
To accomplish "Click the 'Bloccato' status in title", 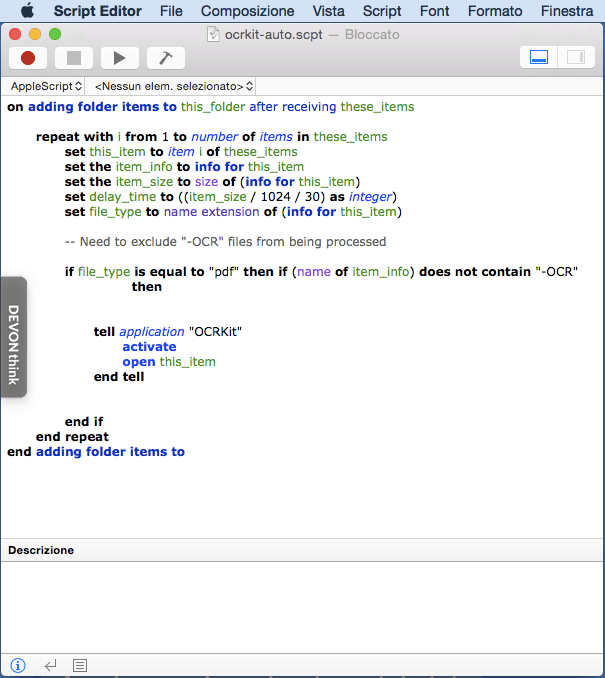I will [372, 35].
